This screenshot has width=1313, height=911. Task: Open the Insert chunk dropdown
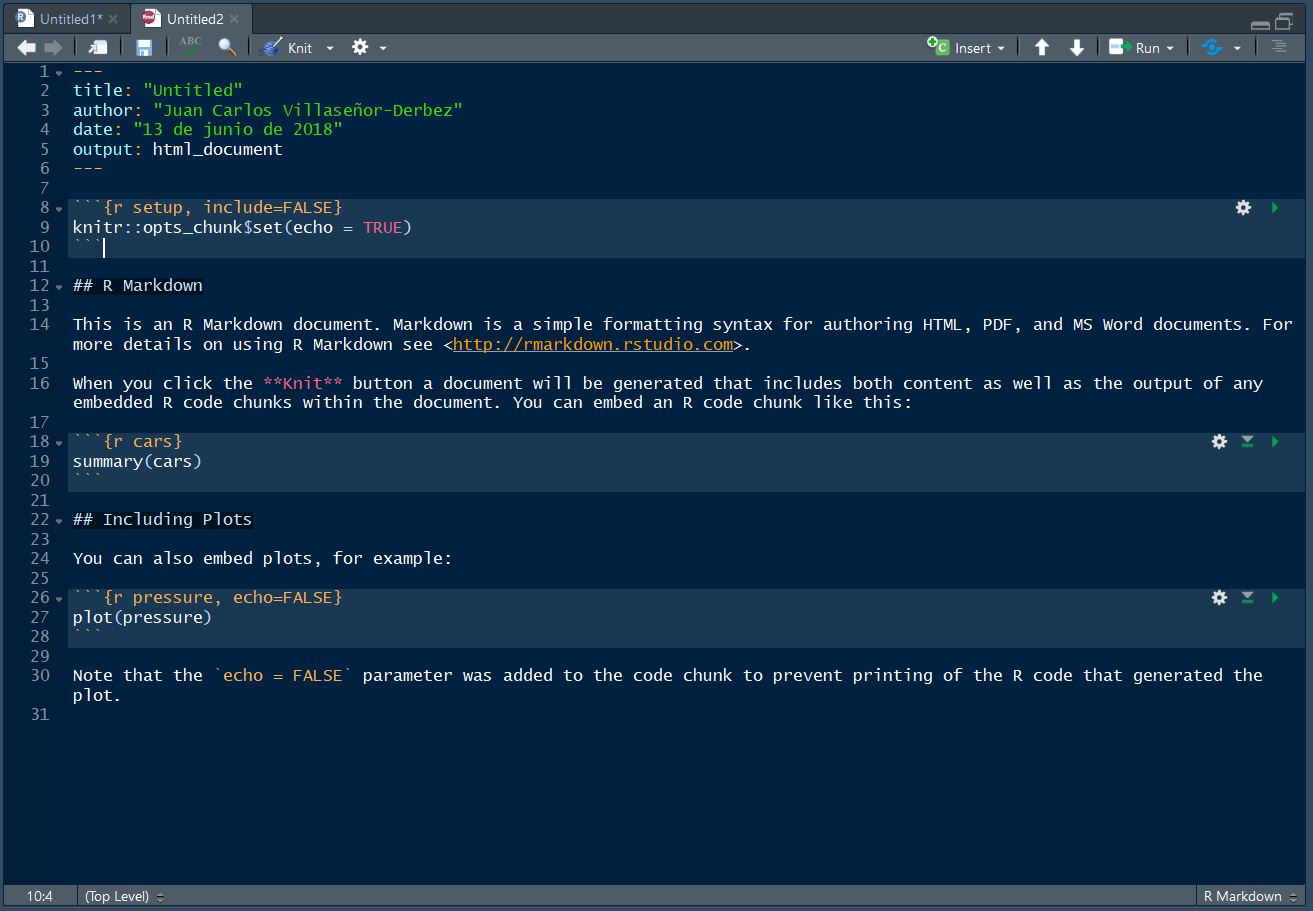point(1000,47)
